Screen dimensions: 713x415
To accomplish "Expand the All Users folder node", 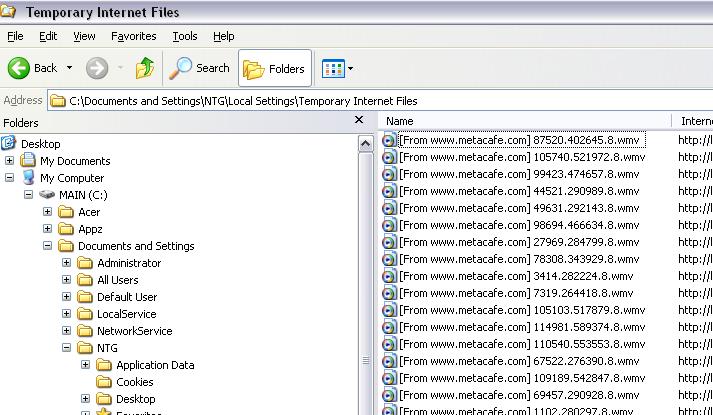I will pyautogui.click(x=66, y=279).
